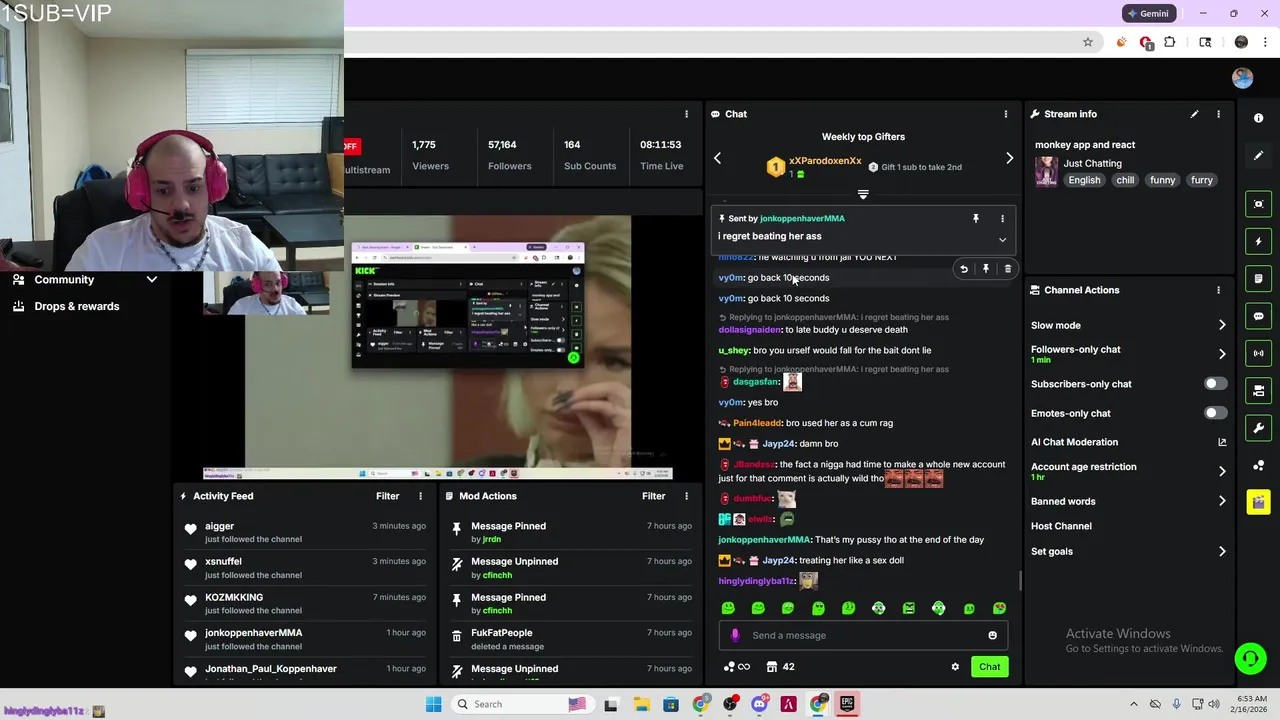Click the wrench sidebar icon
1280x720 pixels.
pyautogui.click(x=1258, y=428)
